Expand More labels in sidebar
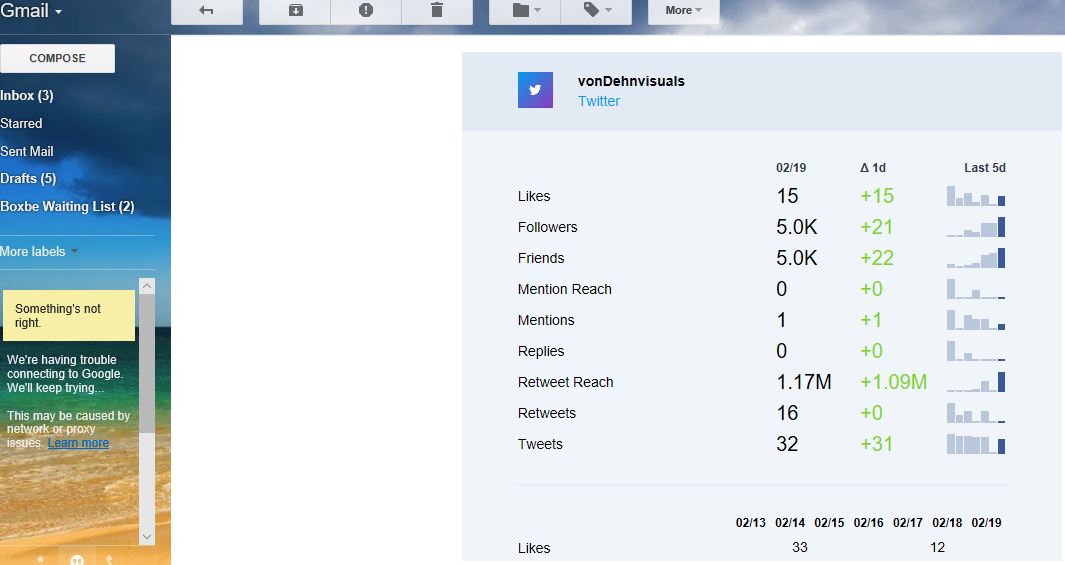 39,252
